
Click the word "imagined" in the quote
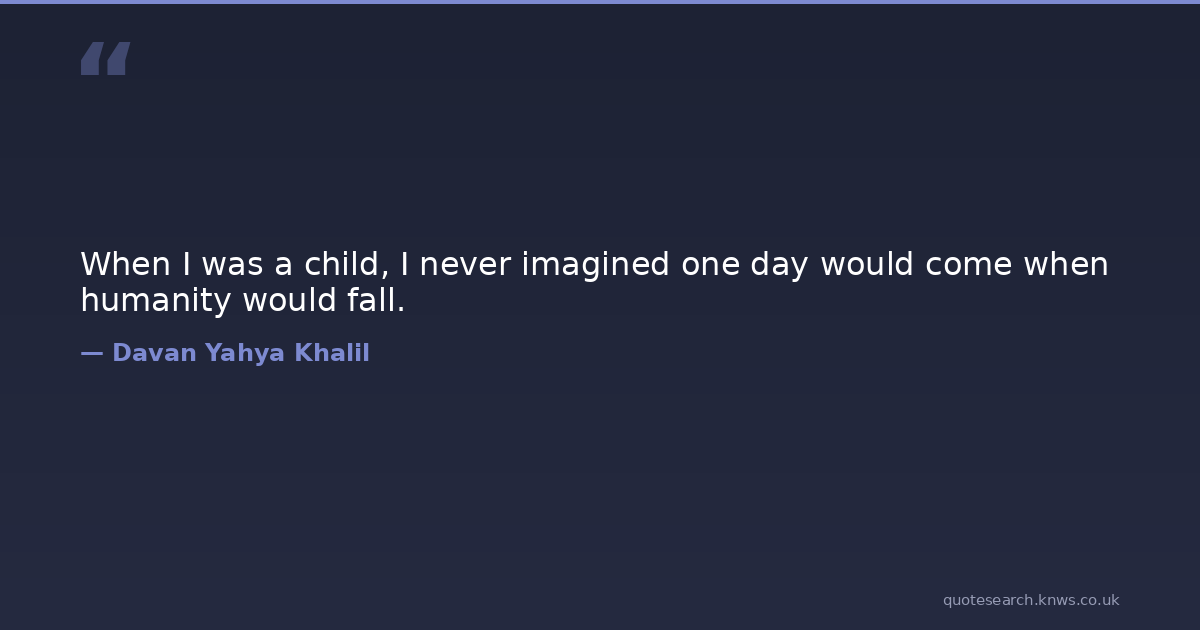tap(595, 265)
